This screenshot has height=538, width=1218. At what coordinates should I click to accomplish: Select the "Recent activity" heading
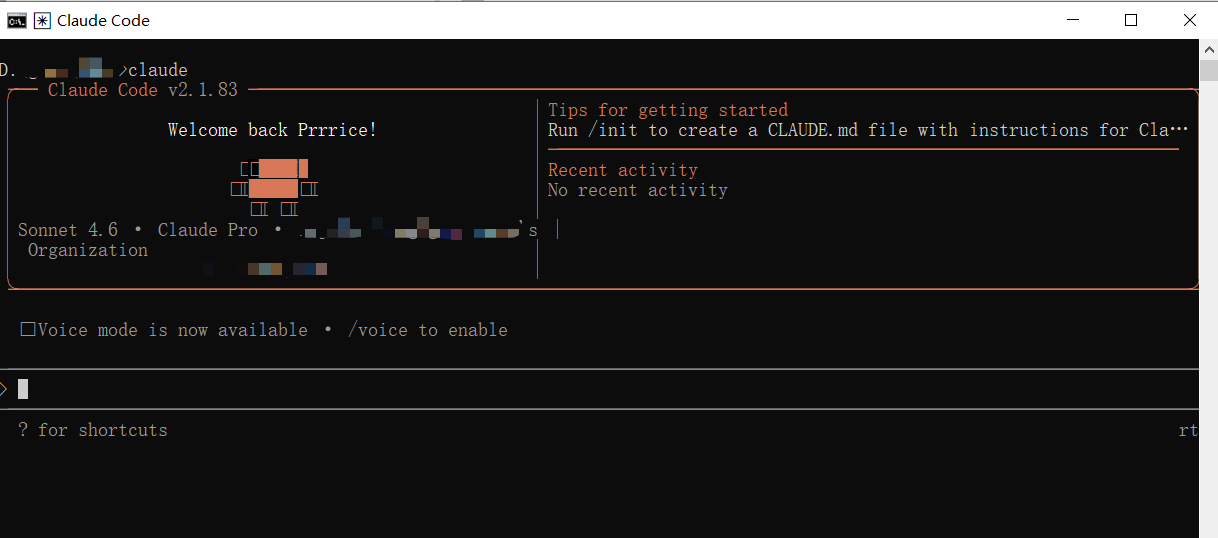pos(623,170)
